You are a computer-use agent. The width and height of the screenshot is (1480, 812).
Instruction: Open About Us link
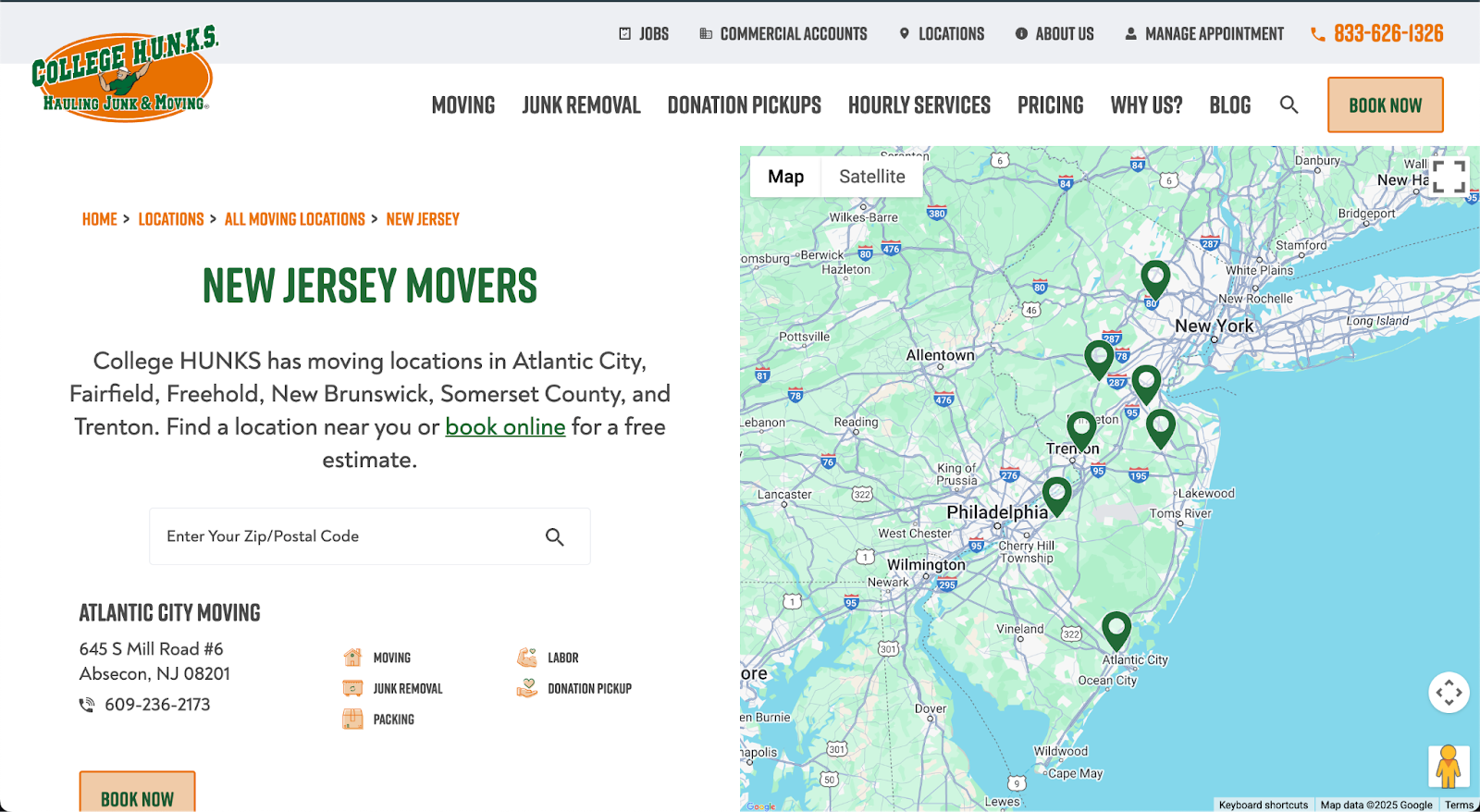pyautogui.click(x=1064, y=33)
